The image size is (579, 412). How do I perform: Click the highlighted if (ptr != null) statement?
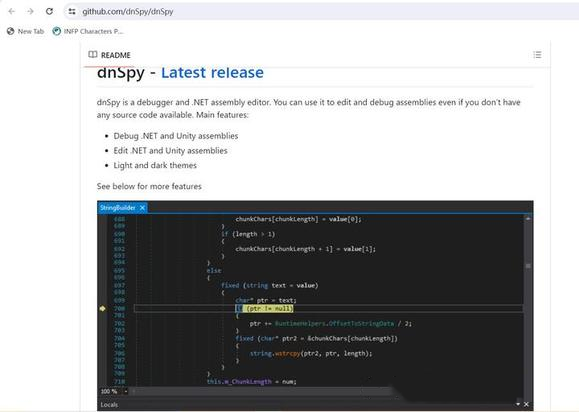tap(264, 308)
